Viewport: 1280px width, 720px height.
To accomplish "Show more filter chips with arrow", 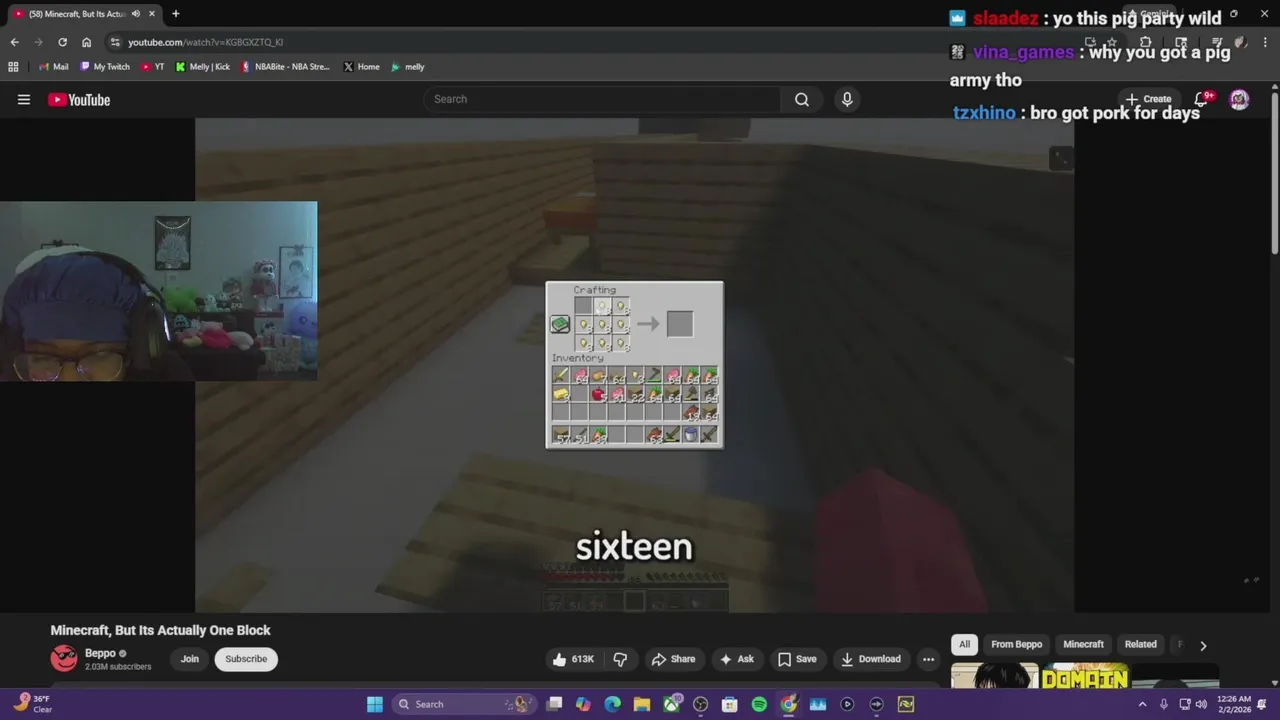I will point(1203,645).
